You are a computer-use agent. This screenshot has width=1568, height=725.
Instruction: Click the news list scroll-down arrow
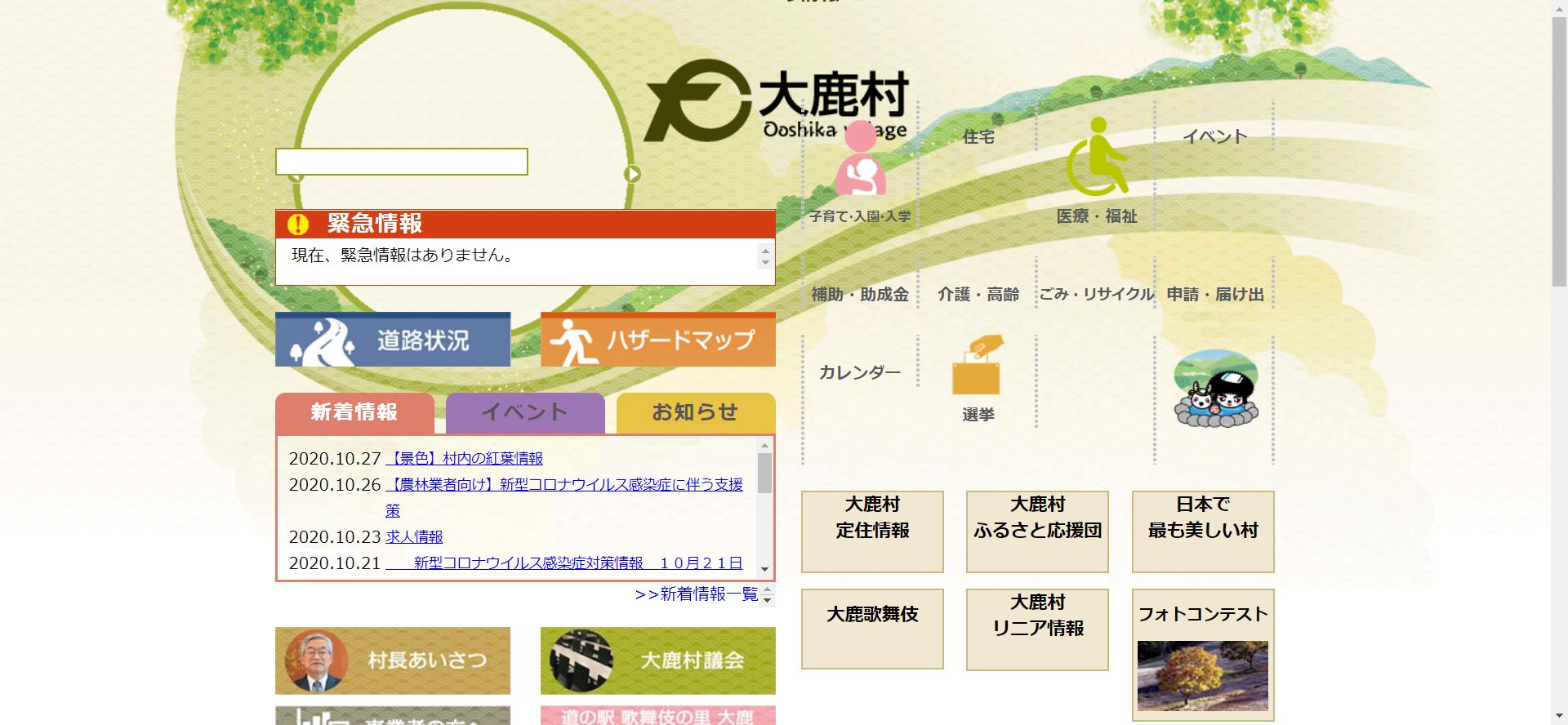point(765,569)
